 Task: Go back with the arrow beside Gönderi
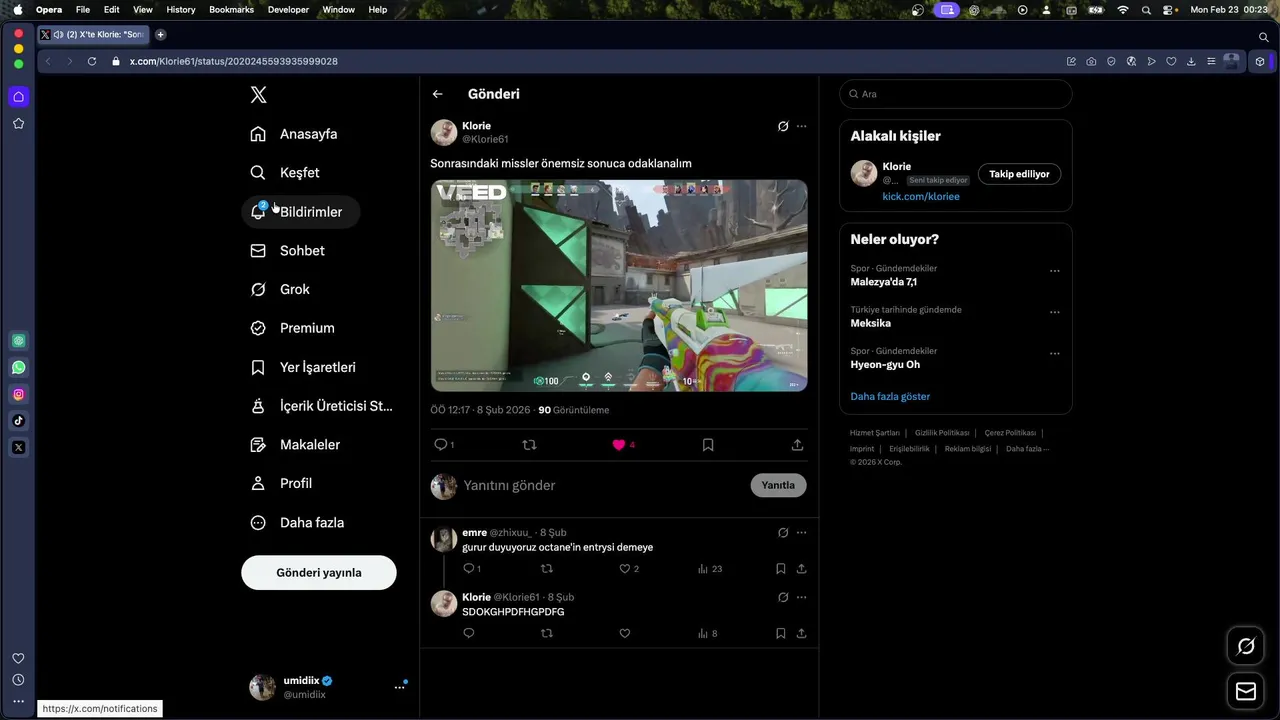point(437,94)
